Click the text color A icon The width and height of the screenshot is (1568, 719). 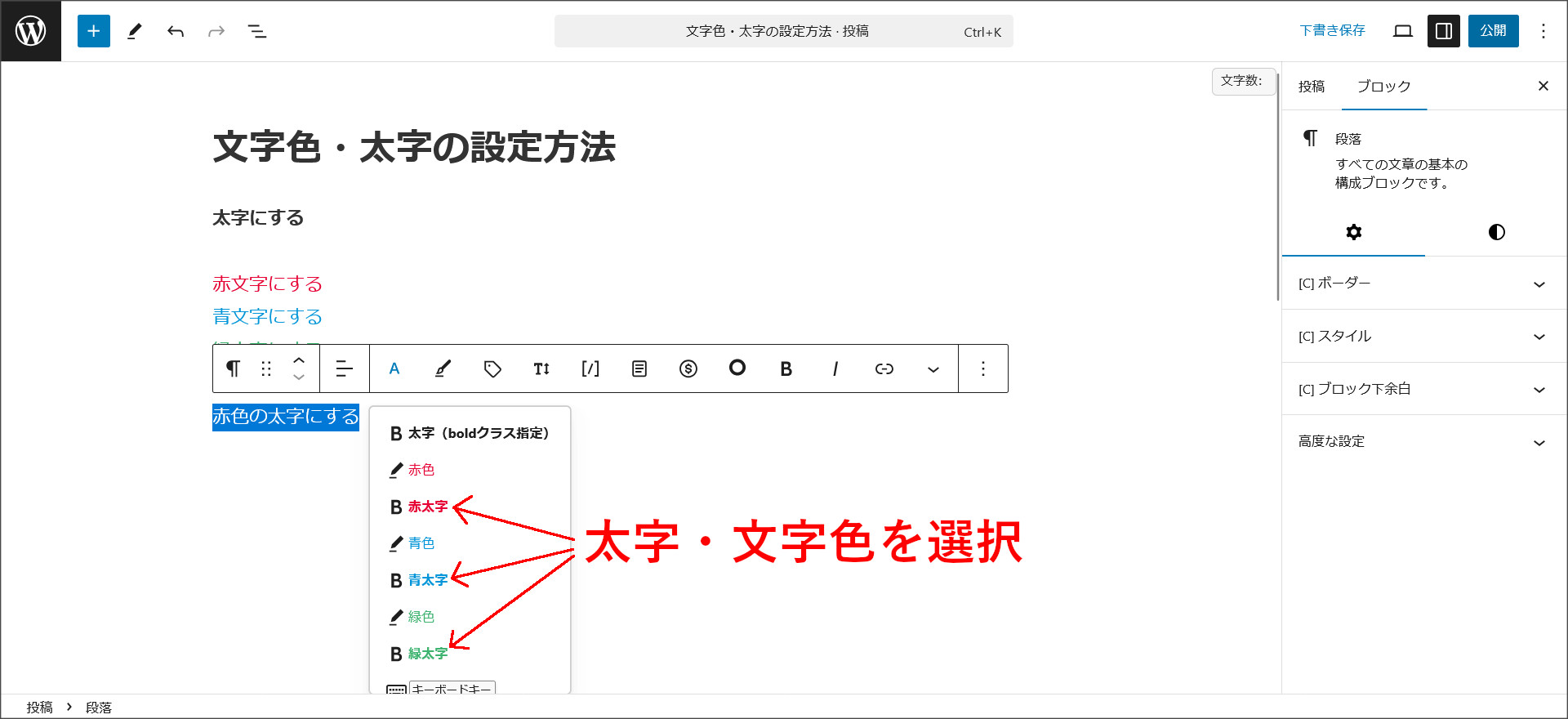pyautogui.click(x=394, y=368)
